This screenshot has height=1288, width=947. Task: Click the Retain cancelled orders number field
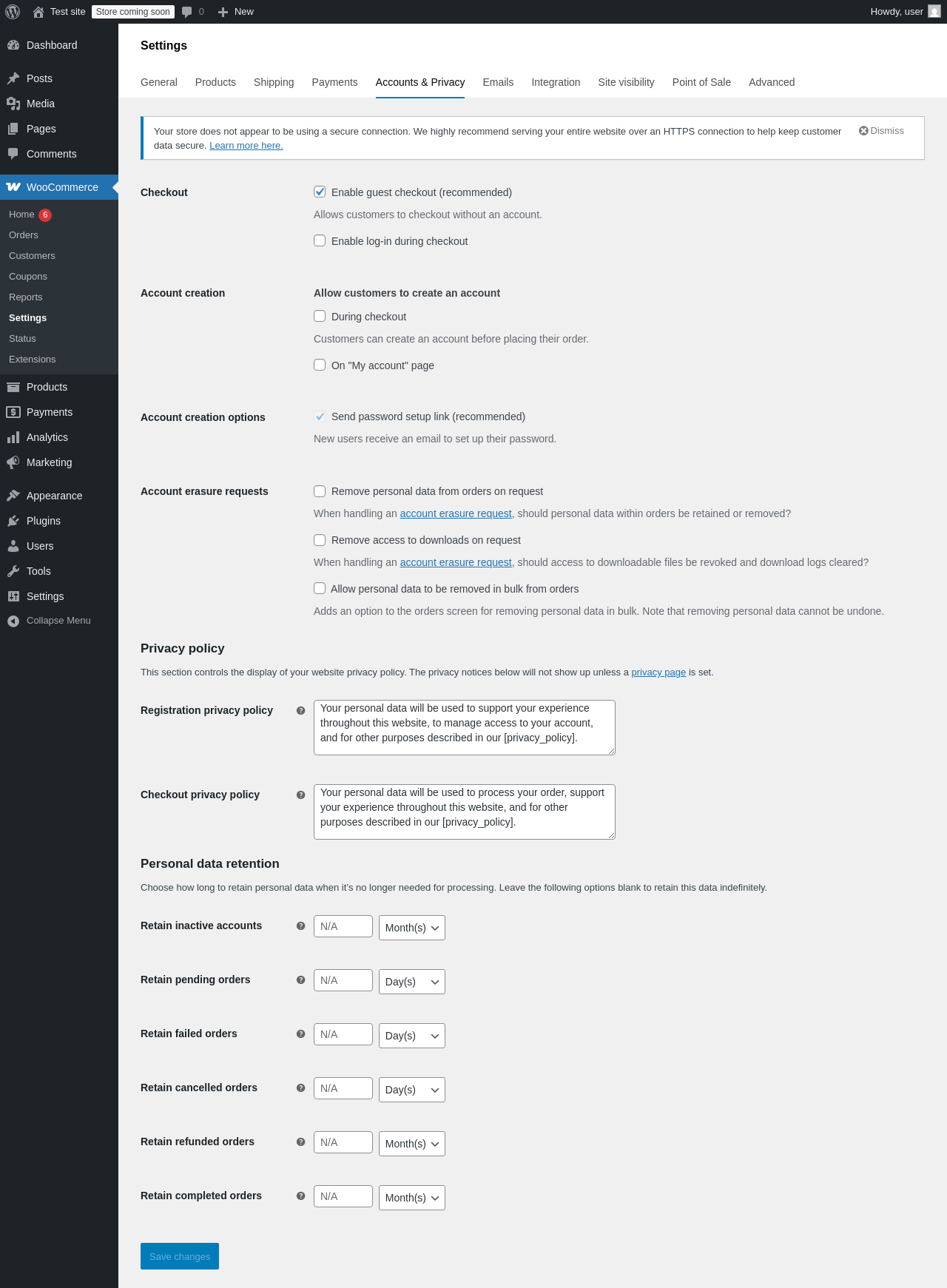(343, 1088)
